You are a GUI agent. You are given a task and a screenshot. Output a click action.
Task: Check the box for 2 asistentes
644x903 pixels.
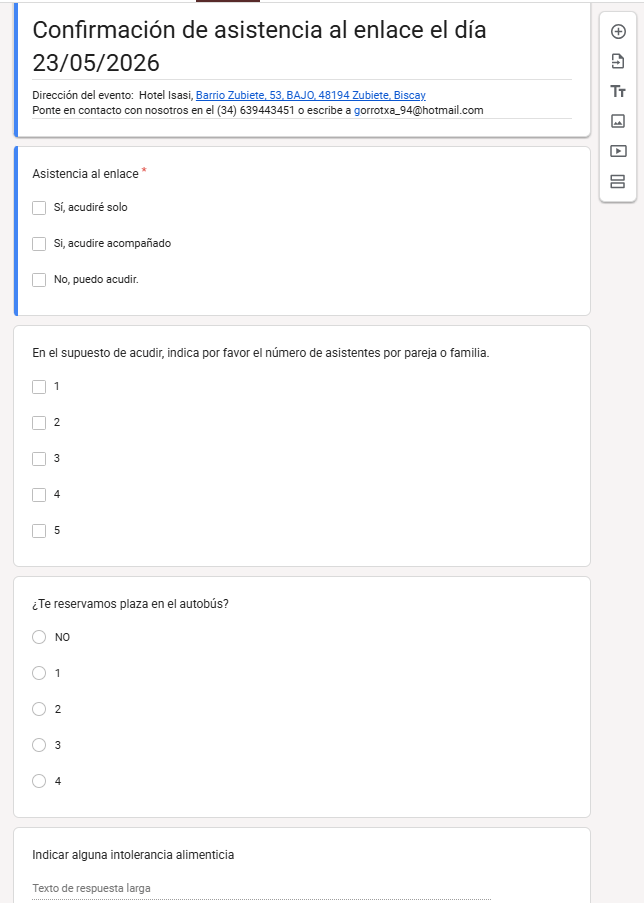point(39,423)
